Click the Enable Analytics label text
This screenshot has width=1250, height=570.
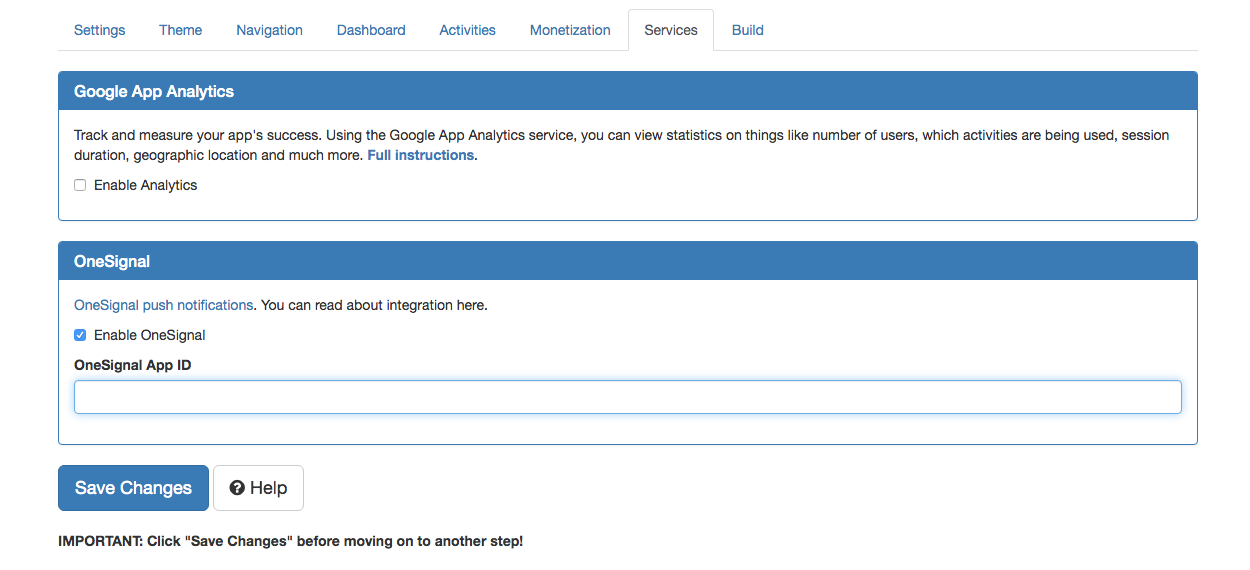[x=146, y=185]
